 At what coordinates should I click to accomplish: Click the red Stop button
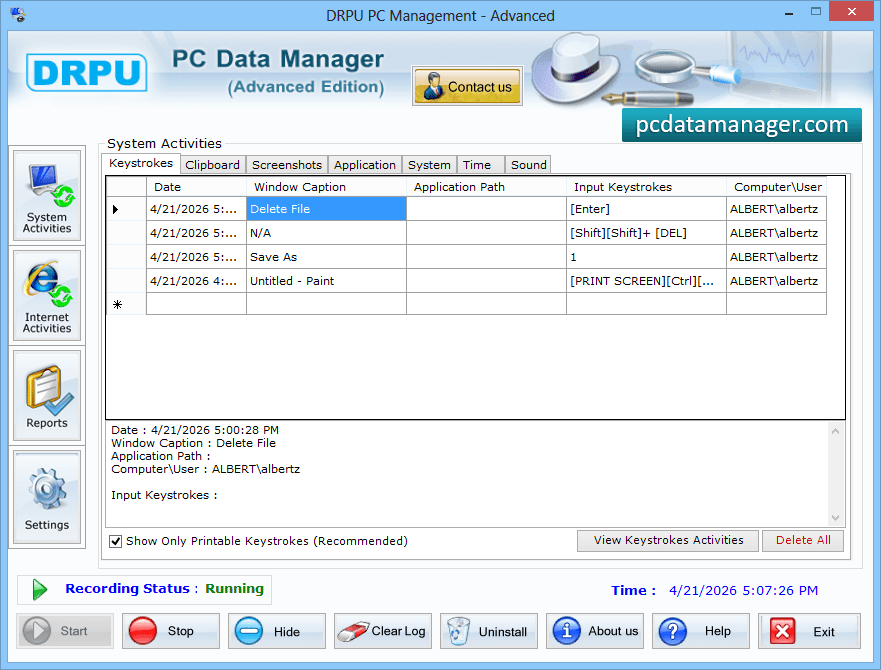pyautogui.click(x=171, y=631)
